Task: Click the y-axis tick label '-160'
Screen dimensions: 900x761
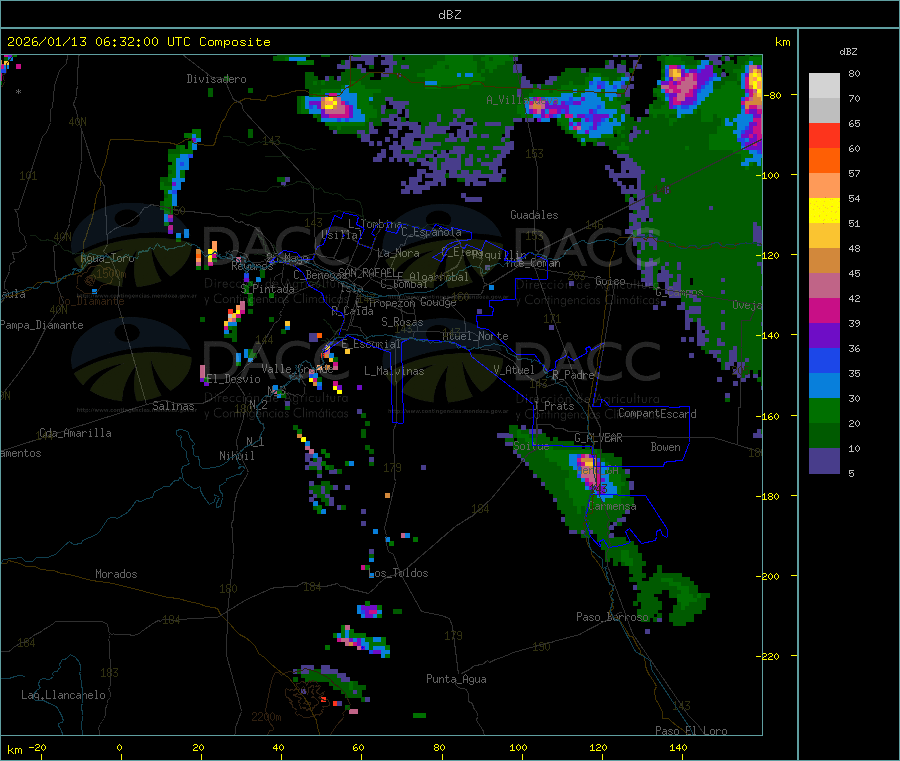Action: click(x=768, y=416)
